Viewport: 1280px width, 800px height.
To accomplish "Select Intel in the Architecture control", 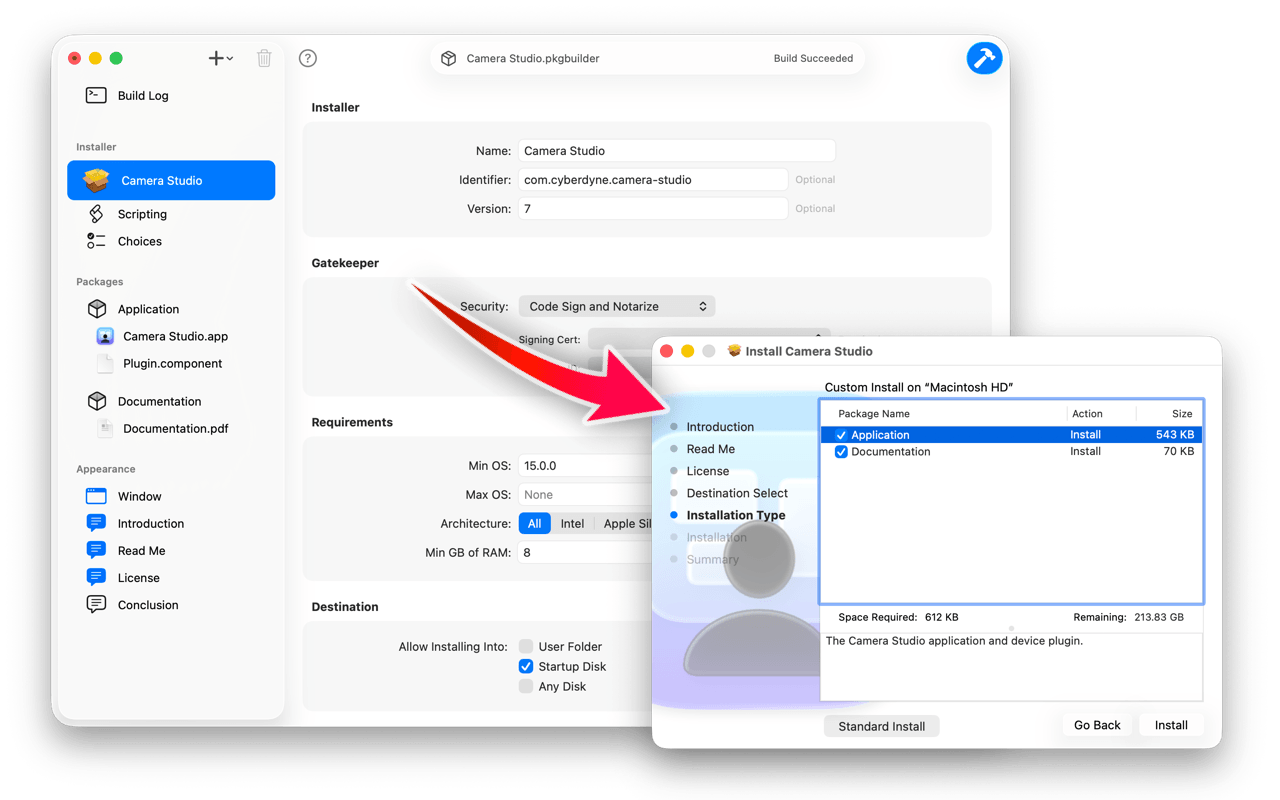I will 572,523.
